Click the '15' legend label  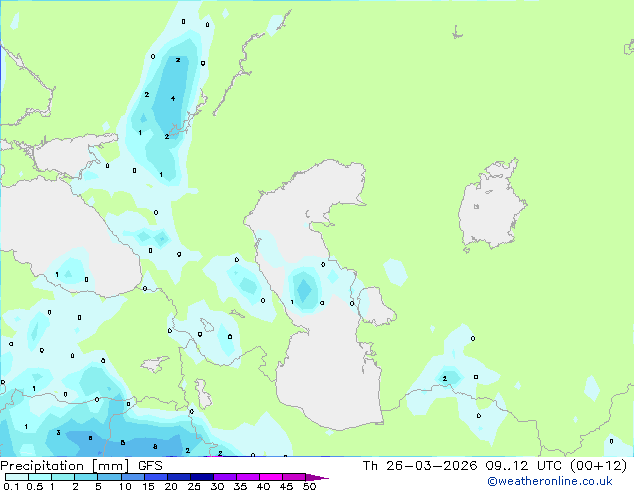(x=148, y=486)
